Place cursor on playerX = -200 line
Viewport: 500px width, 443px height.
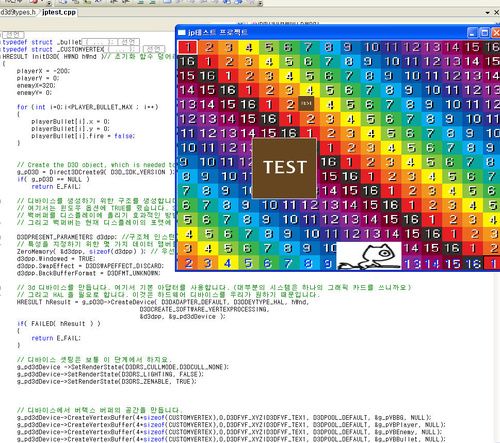click(x=43, y=71)
